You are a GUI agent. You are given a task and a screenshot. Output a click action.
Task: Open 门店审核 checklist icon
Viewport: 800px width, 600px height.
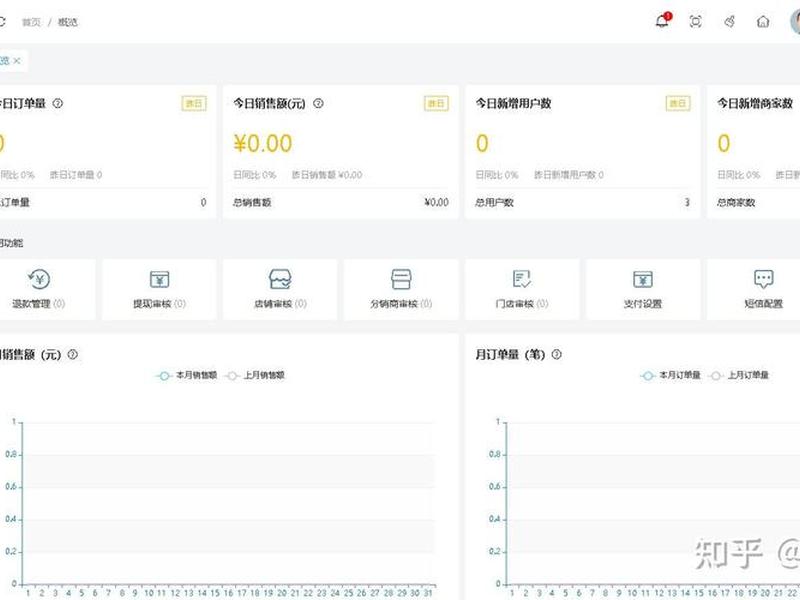click(x=522, y=279)
